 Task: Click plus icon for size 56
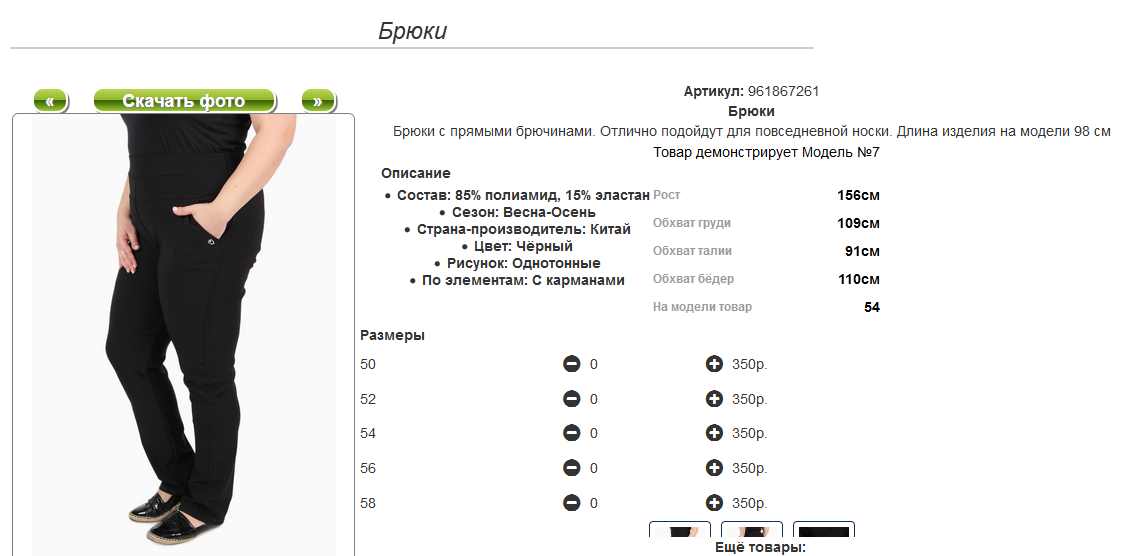pyautogui.click(x=714, y=468)
